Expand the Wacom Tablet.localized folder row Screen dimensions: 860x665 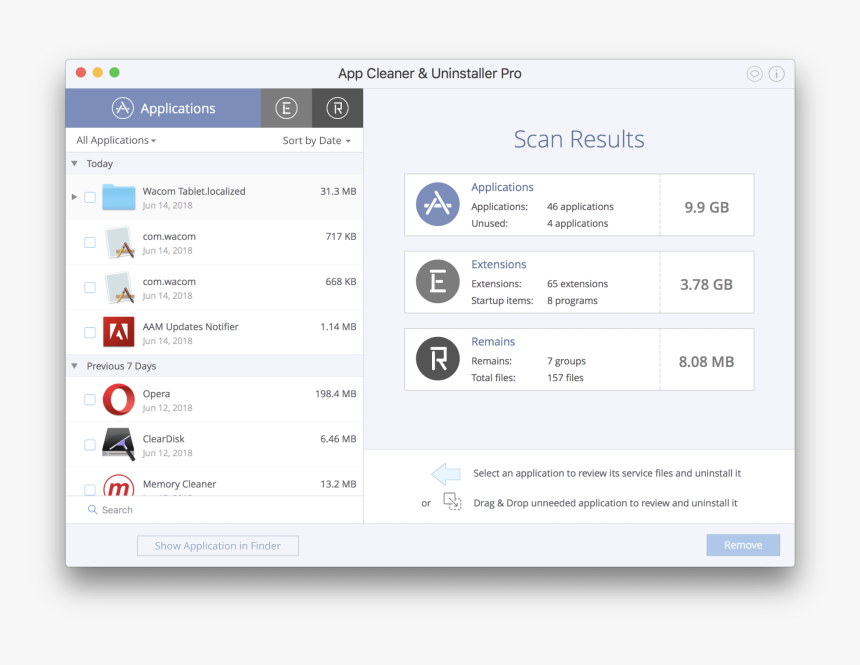coord(74,197)
